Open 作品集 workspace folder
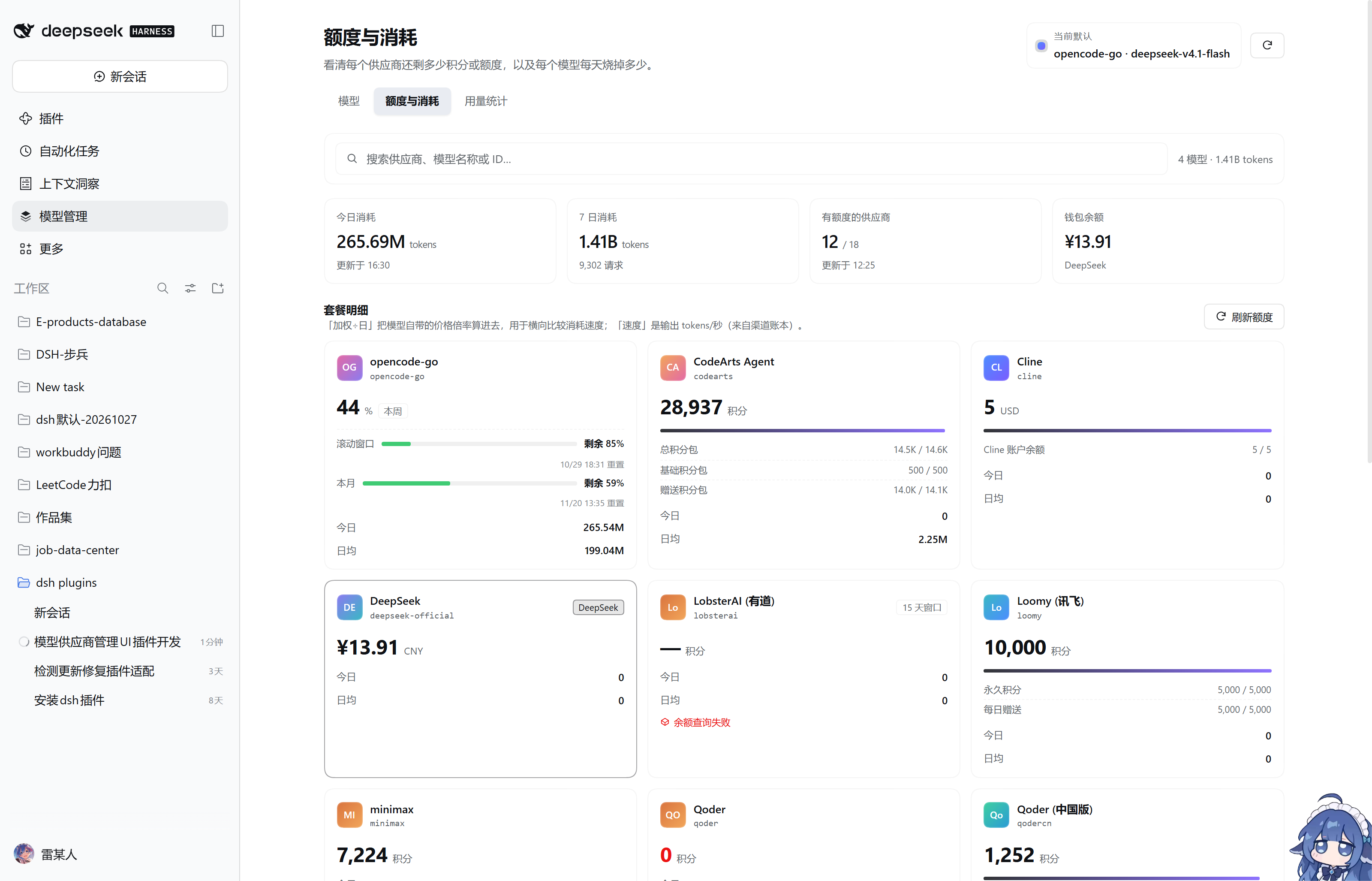Screen dimensions: 1372x881 click(x=120, y=518)
